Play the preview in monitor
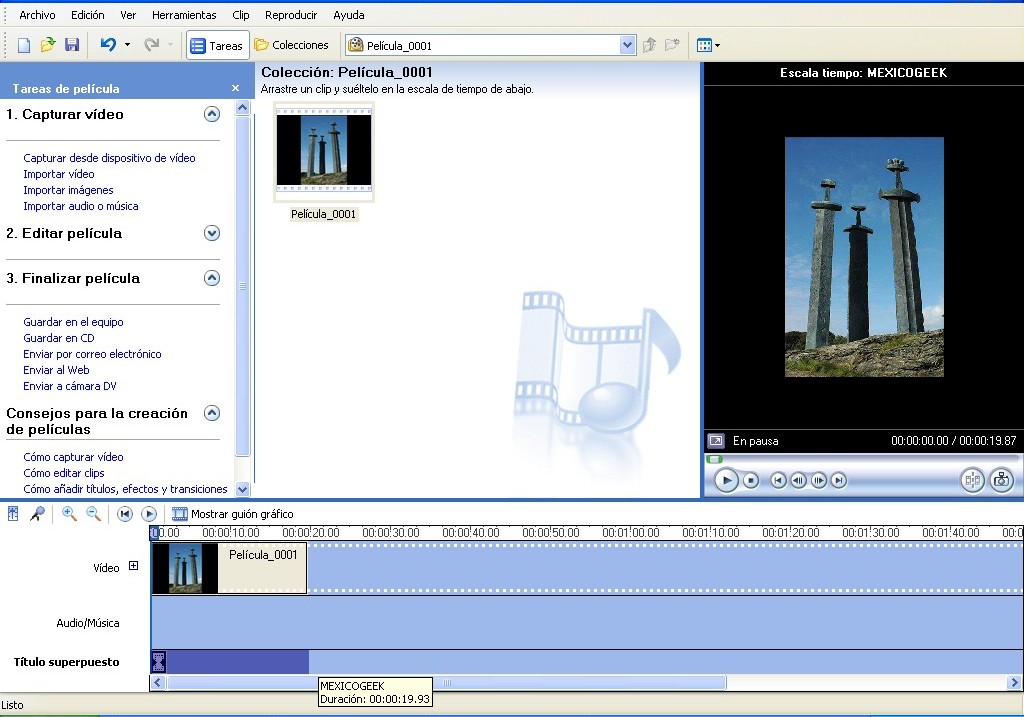Viewport: 1024px width, 717px height. click(726, 481)
